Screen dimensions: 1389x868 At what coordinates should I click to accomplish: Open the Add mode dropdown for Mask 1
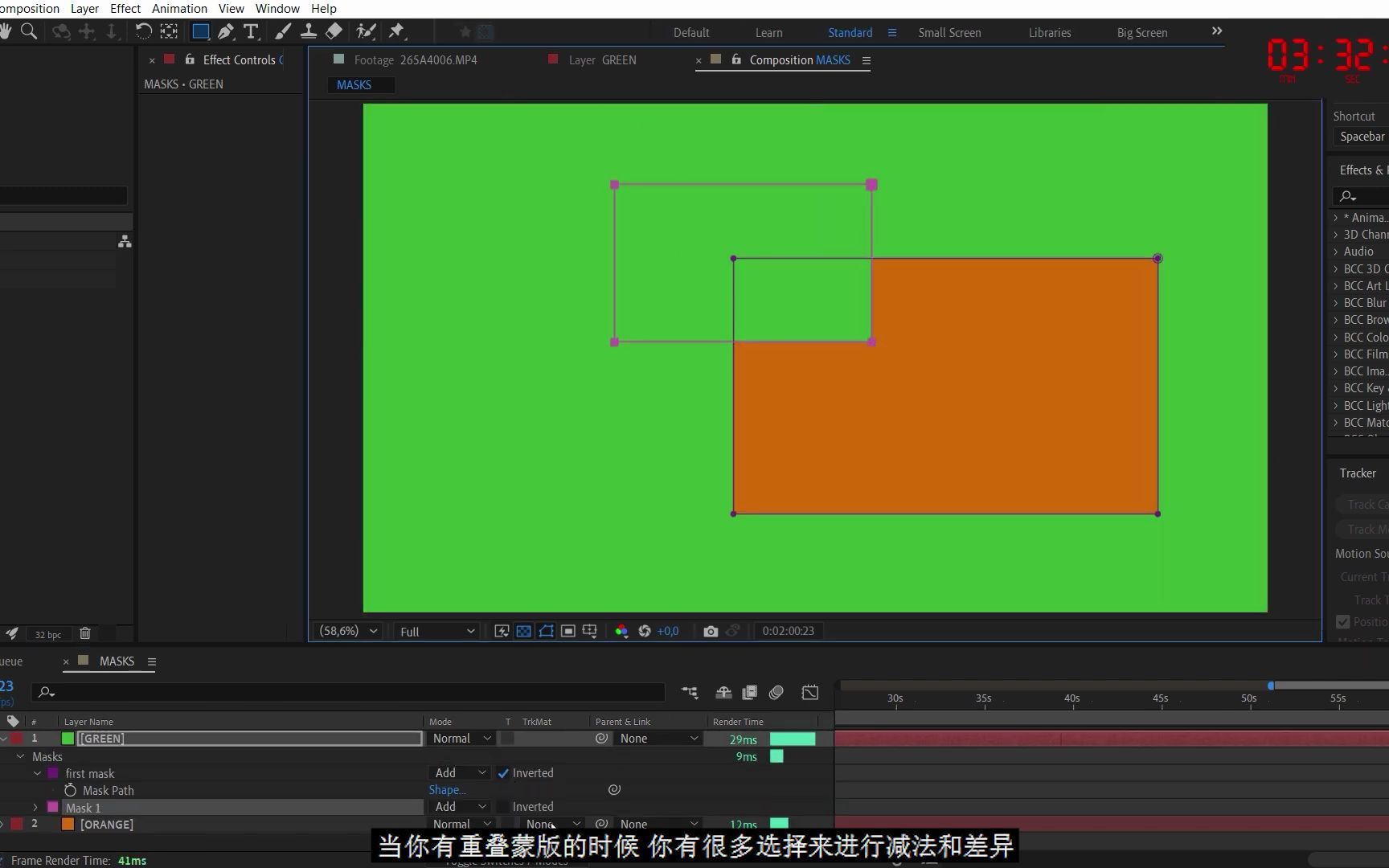460,806
